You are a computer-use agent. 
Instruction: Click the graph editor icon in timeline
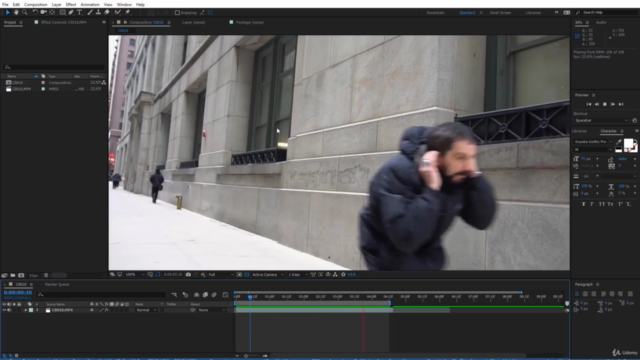225,294
